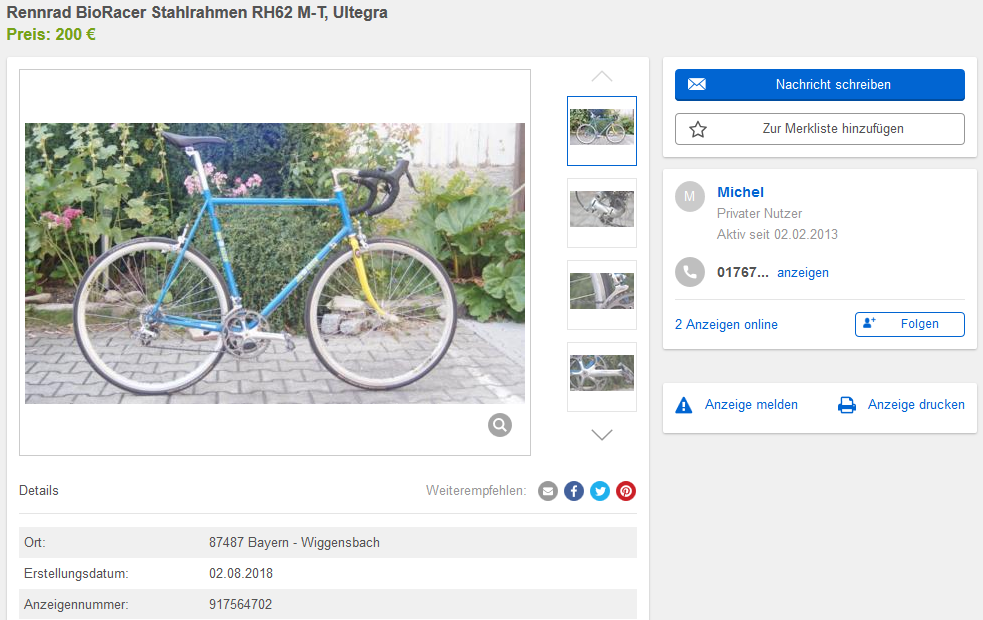The image size is (983, 620).
Task: Select third thumbnail image
Action: tap(602, 294)
